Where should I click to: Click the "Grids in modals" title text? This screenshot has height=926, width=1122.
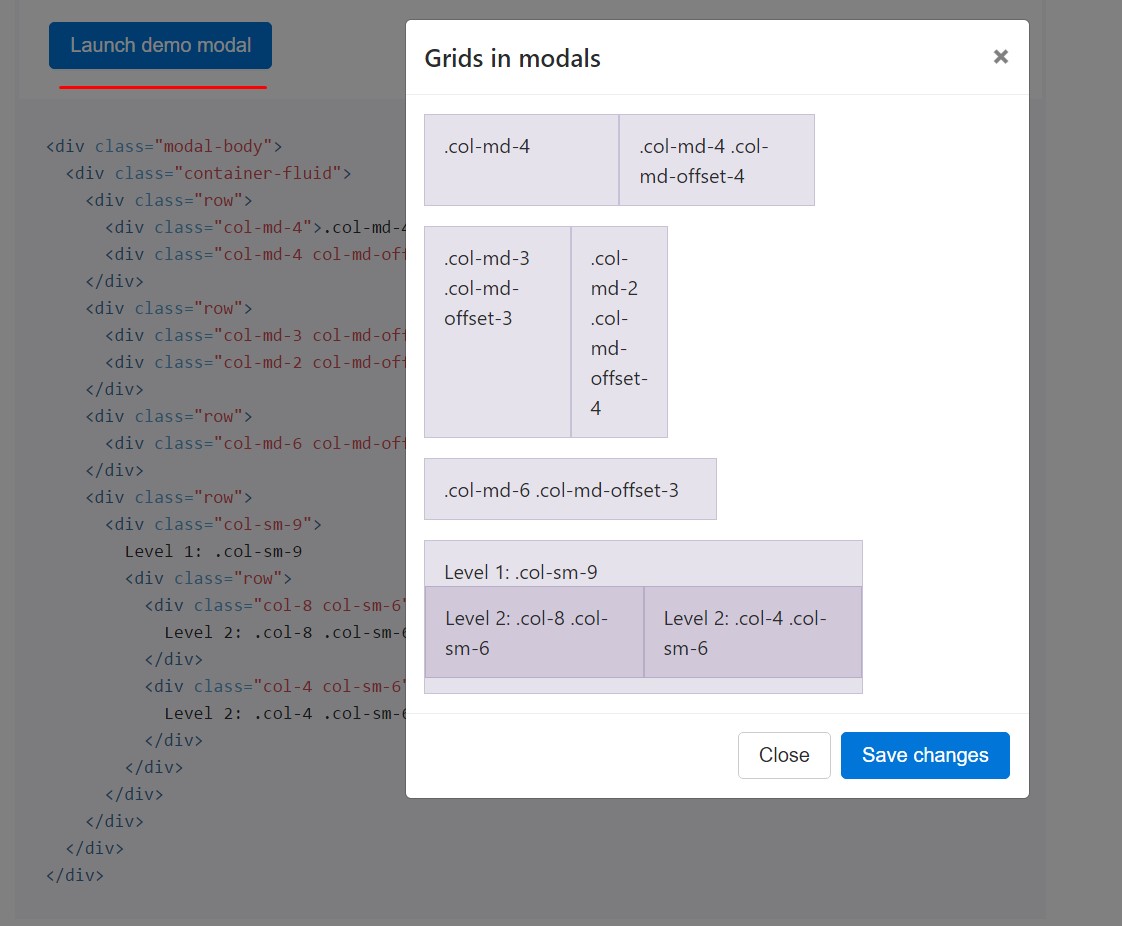(512, 58)
